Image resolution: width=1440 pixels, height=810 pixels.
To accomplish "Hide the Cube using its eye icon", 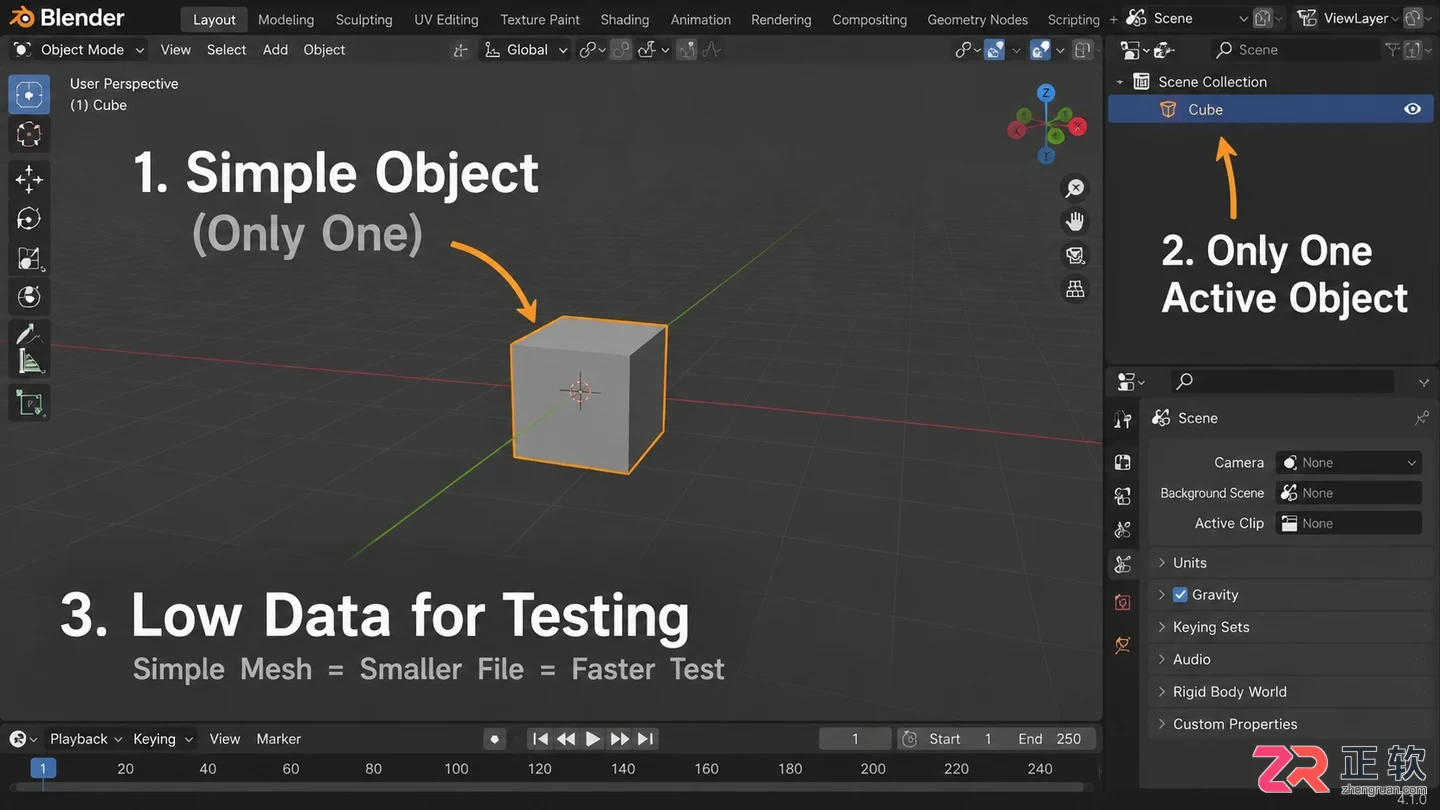I will click(x=1412, y=110).
